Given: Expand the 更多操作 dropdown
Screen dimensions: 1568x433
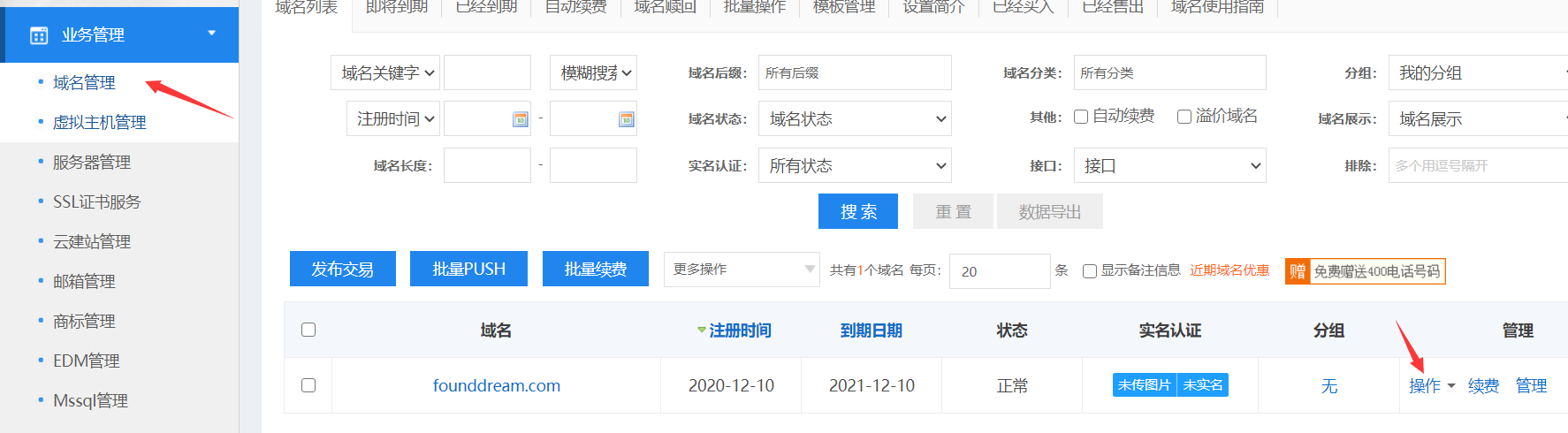Looking at the screenshot, I should click(742, 269).
